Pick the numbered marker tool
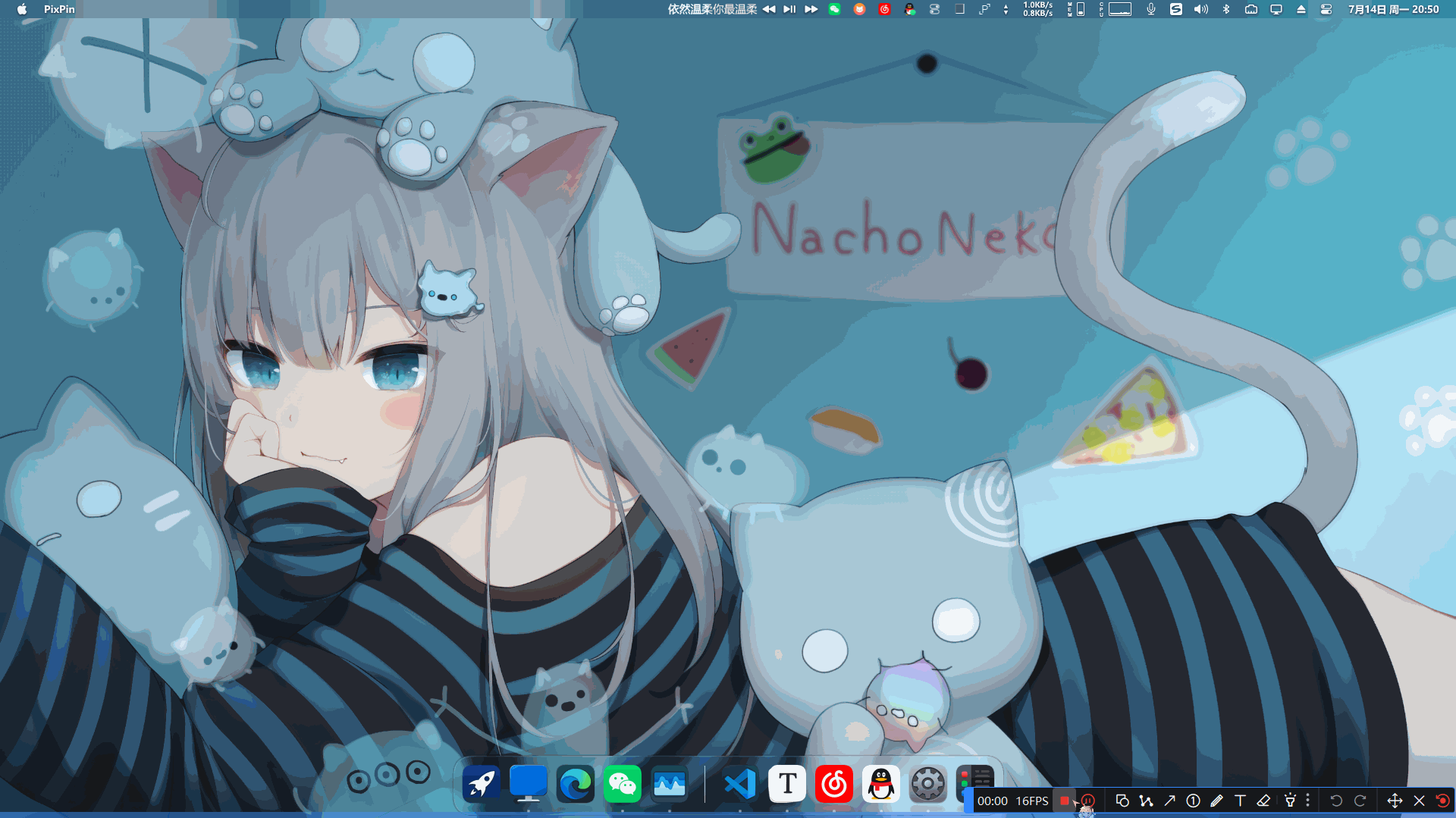 pos(1193,801)
